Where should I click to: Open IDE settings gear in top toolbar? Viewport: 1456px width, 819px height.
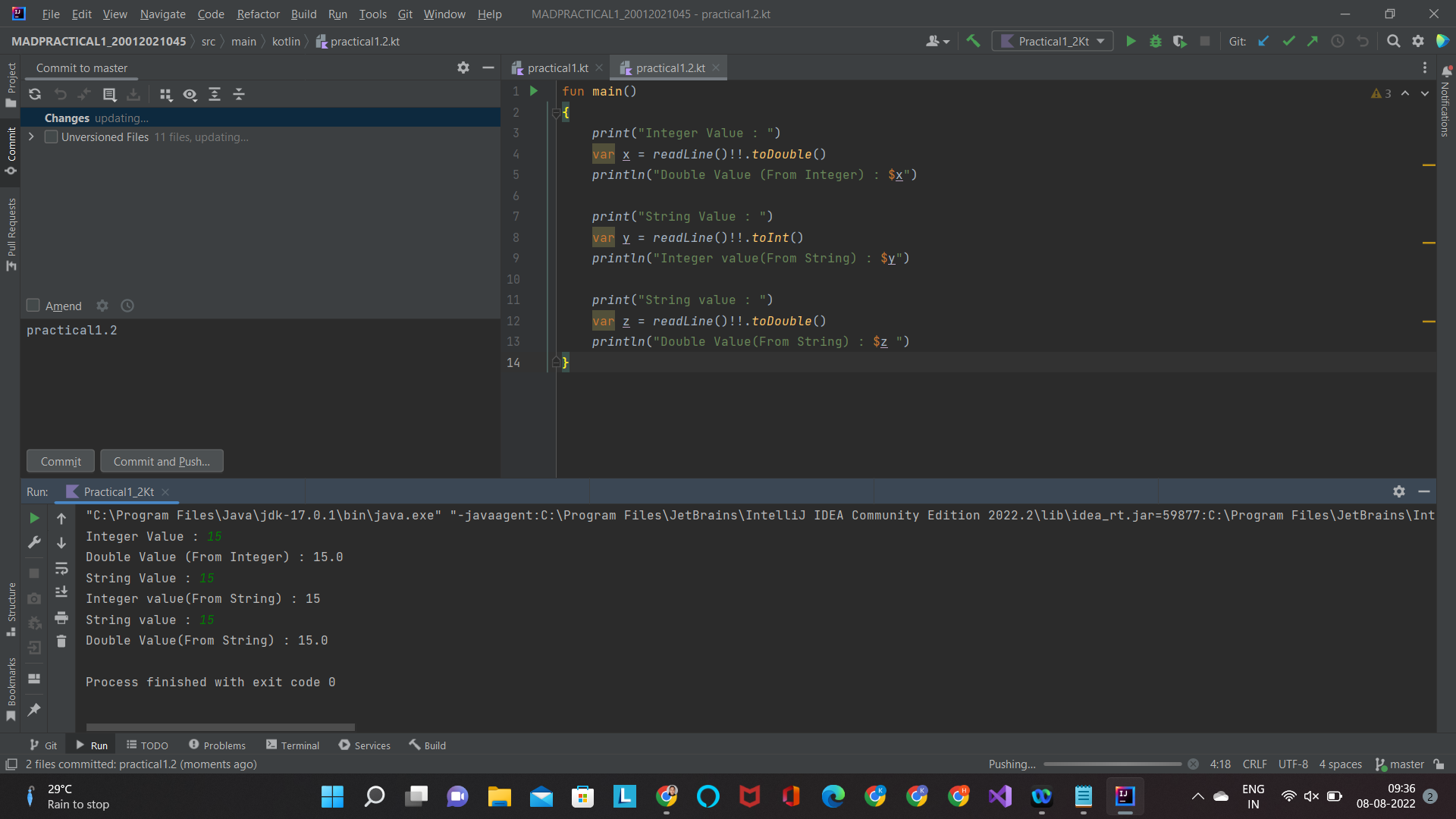(1418, 41)
